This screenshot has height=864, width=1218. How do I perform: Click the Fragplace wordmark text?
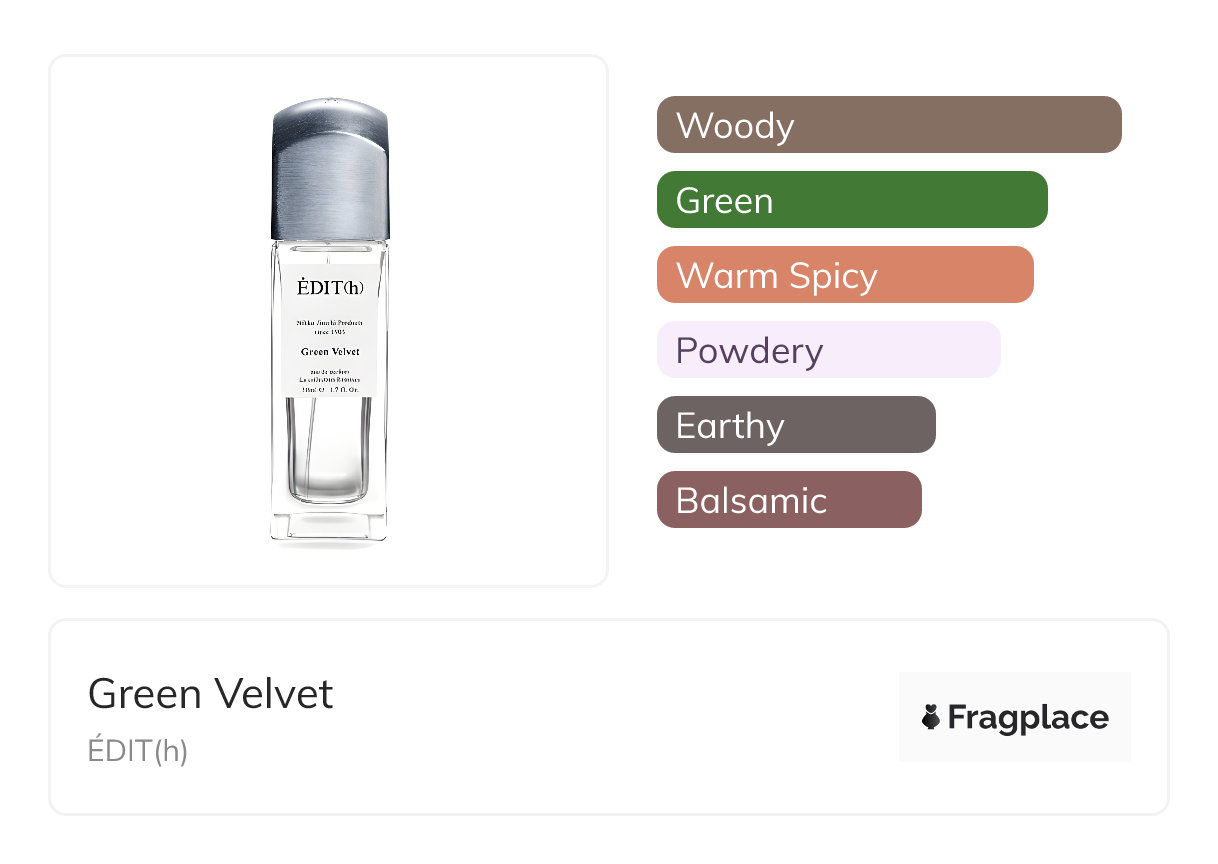(x=1028, y=717)
